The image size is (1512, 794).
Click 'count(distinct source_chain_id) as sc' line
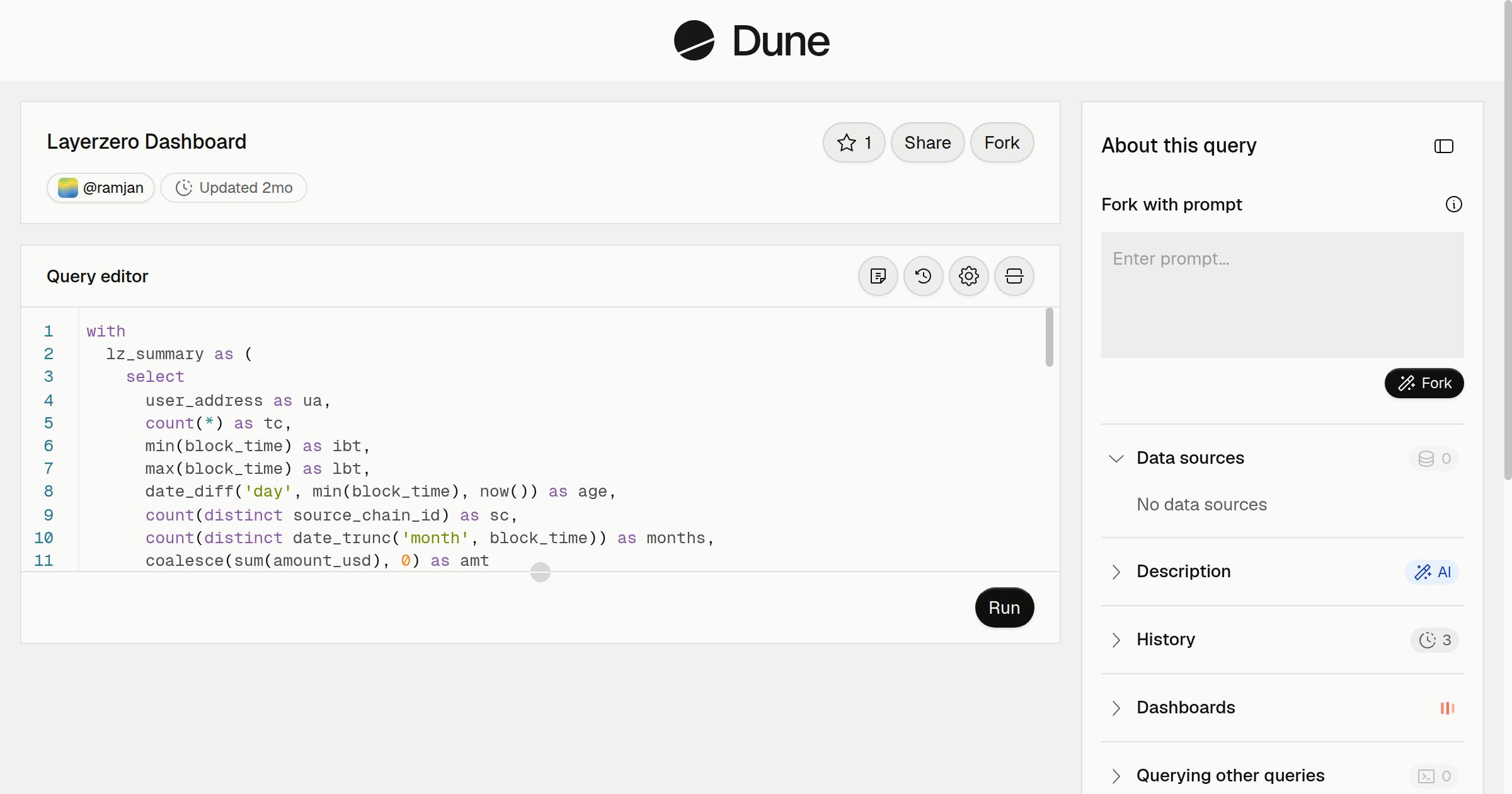(x=331, y=515)
